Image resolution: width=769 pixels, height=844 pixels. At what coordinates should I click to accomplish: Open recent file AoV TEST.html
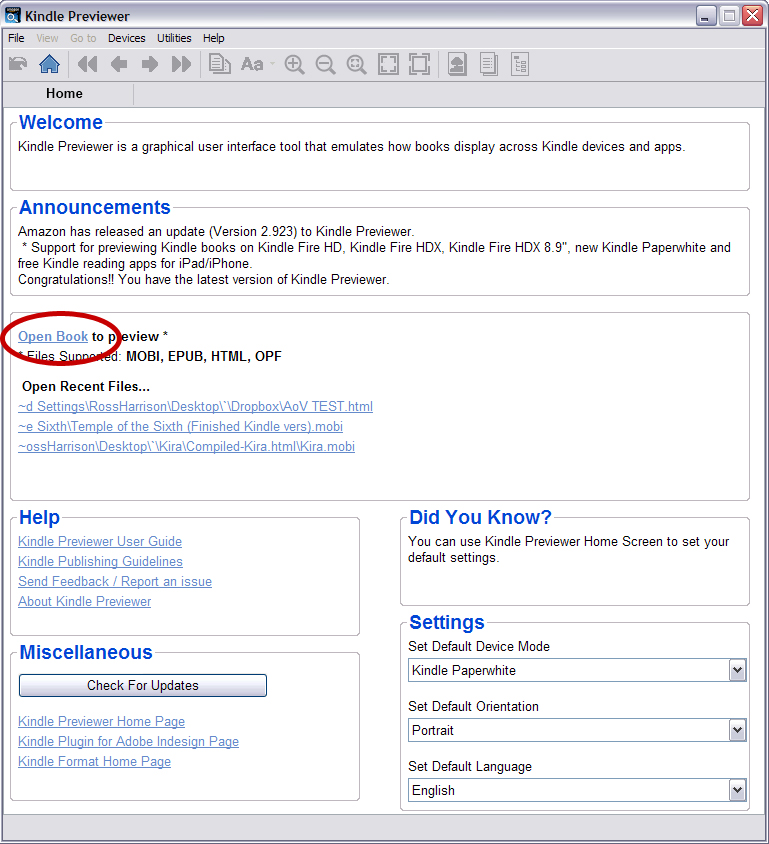[195, 406]
